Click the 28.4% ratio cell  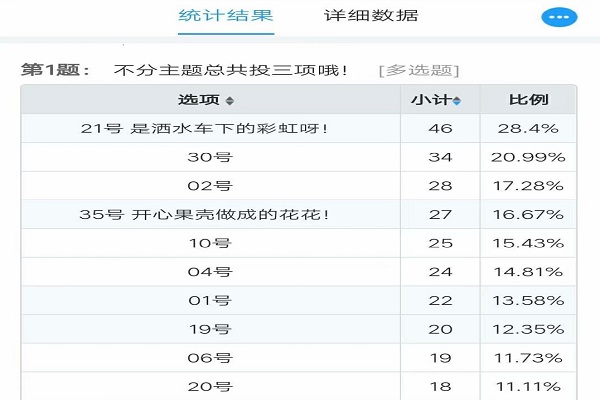528,128
